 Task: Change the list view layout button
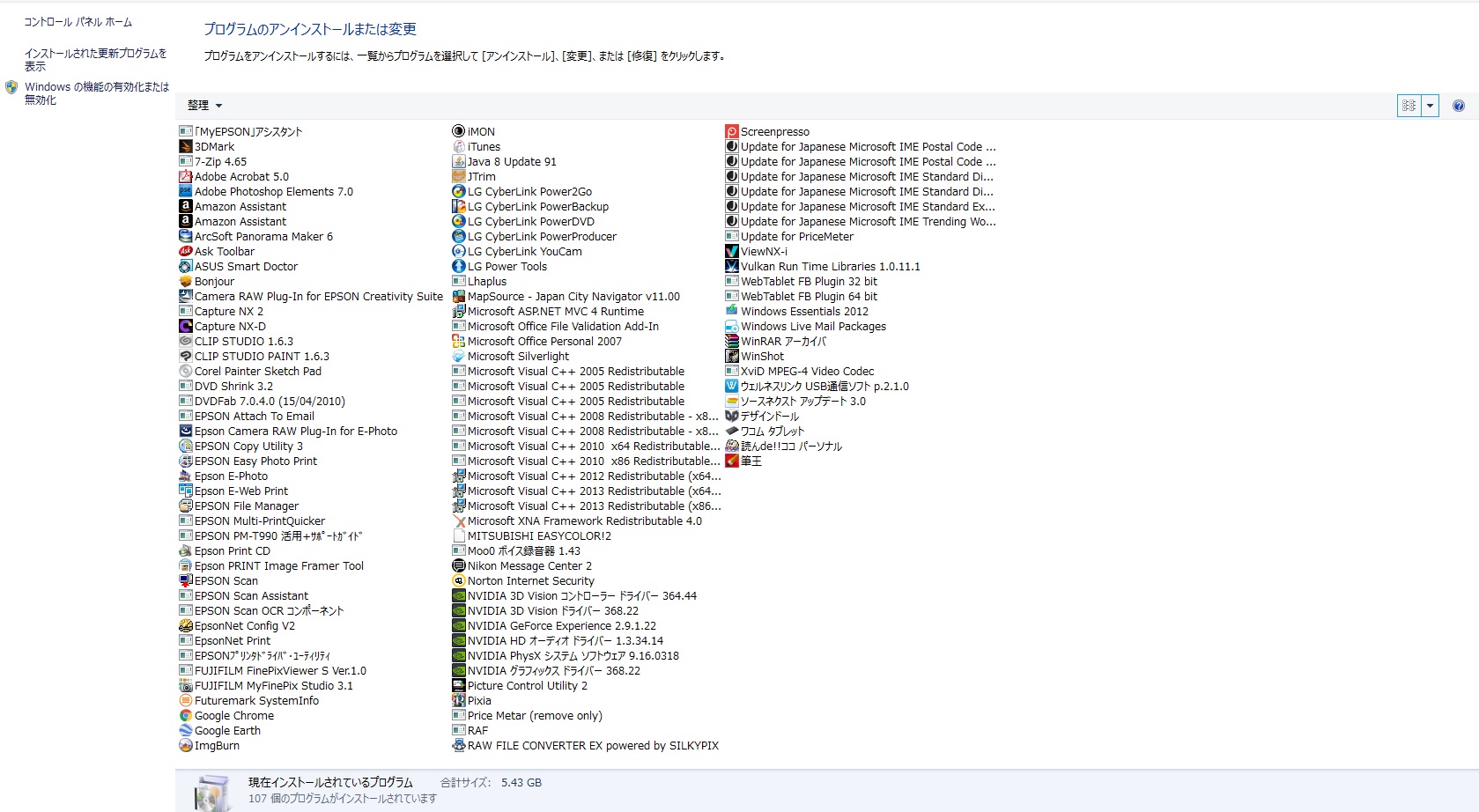click(1409, 106)
